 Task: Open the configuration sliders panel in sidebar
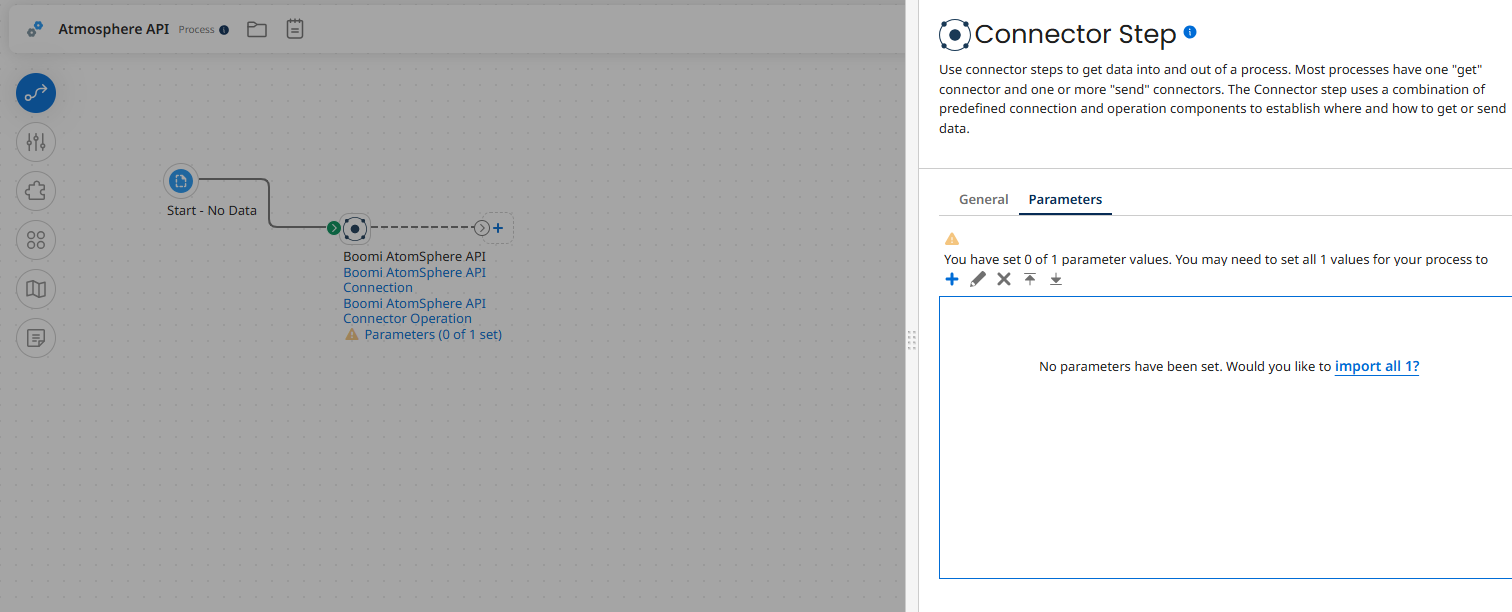[35, 141]
